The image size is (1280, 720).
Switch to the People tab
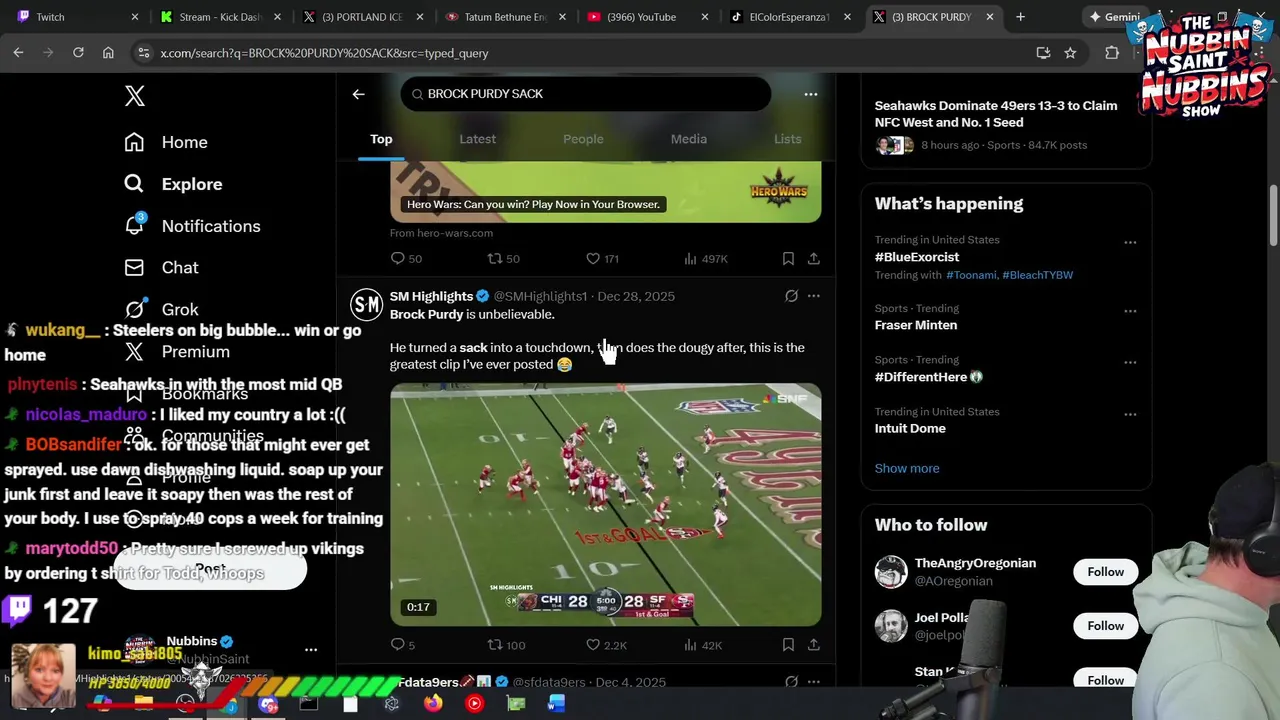(583, 139)
